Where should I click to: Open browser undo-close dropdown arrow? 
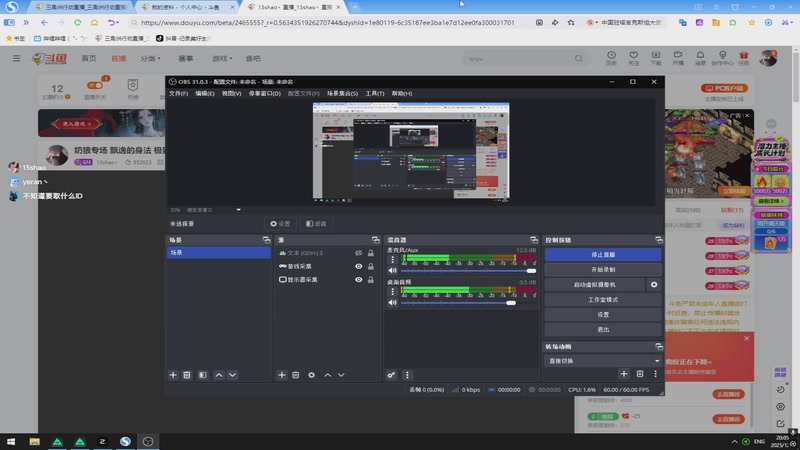(117, 22)
